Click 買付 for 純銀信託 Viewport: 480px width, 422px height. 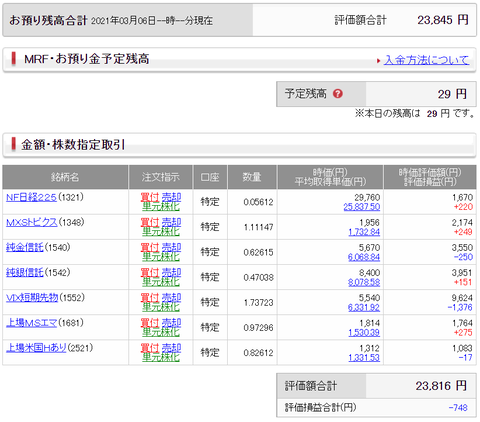150,272
